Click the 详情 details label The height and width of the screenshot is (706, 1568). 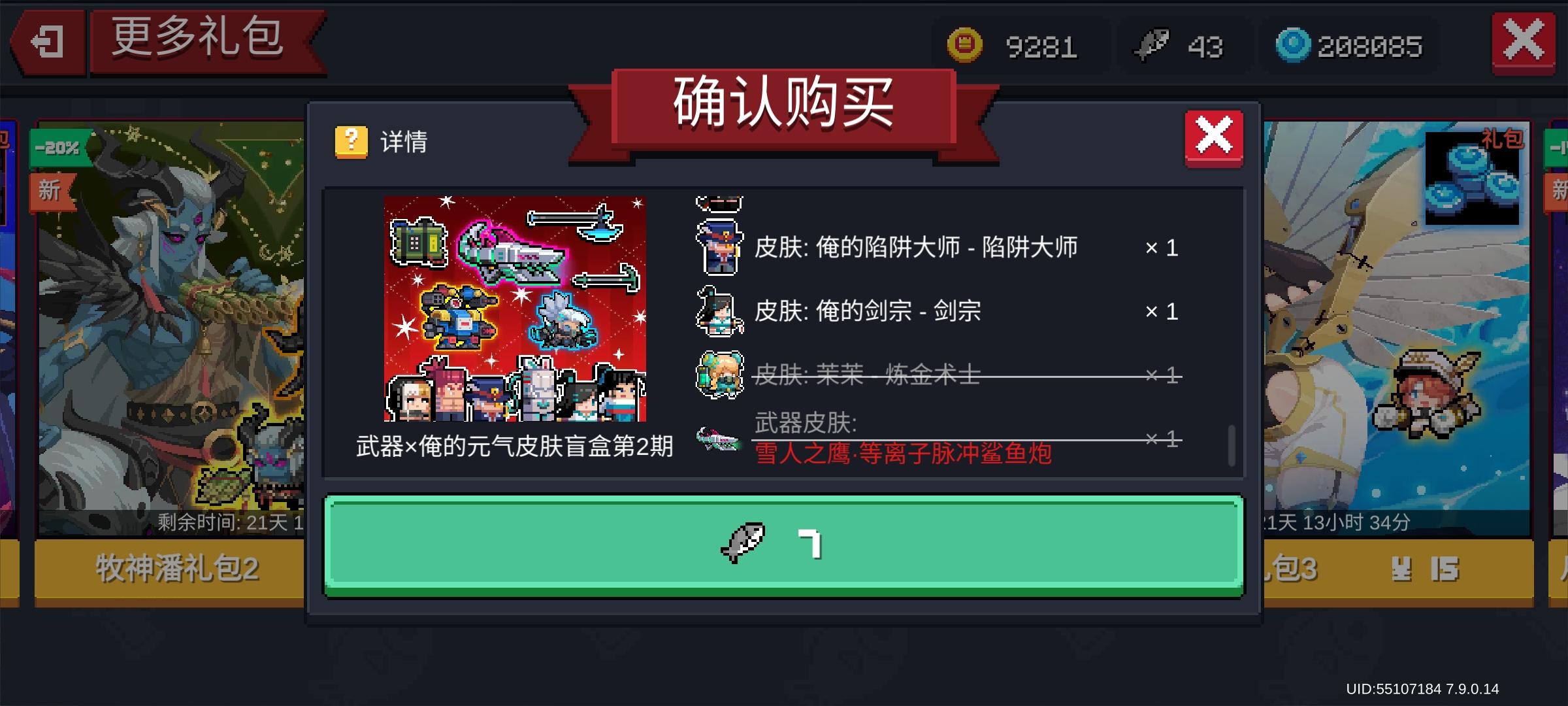[x=404, y=142]
